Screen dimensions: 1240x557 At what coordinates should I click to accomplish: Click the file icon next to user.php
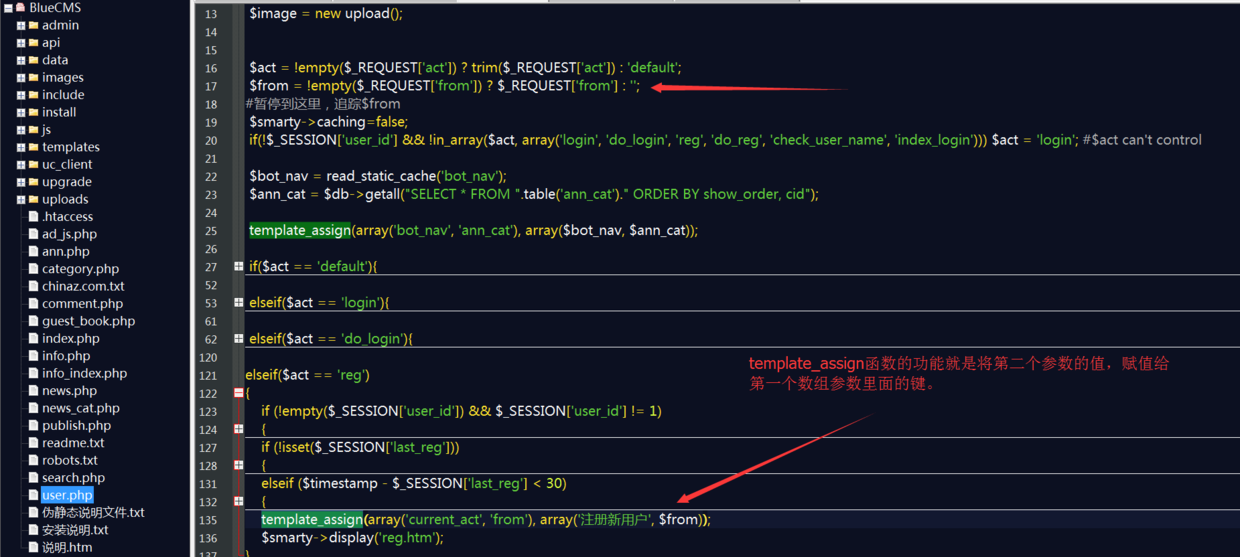point(34,495)
